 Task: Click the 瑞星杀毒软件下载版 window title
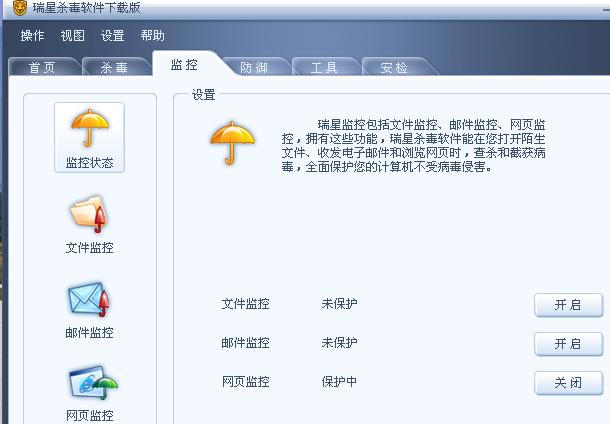tap(86, 7)
